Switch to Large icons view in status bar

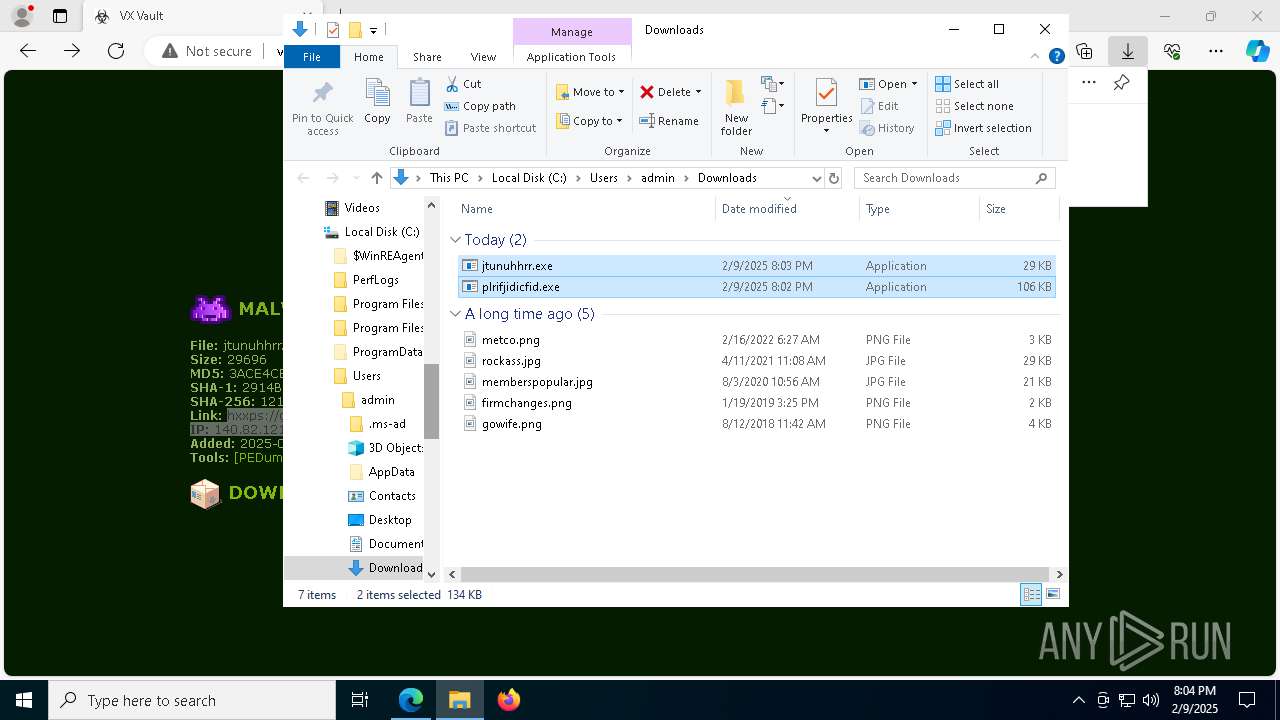(x=1052, y=594)
